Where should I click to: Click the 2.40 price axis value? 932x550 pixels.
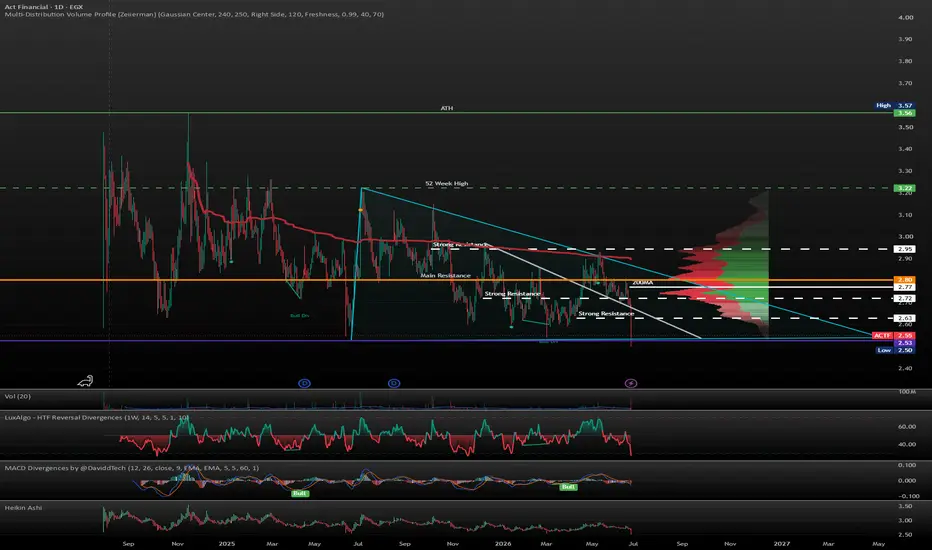pyautogui.click(x=905, y=369)
